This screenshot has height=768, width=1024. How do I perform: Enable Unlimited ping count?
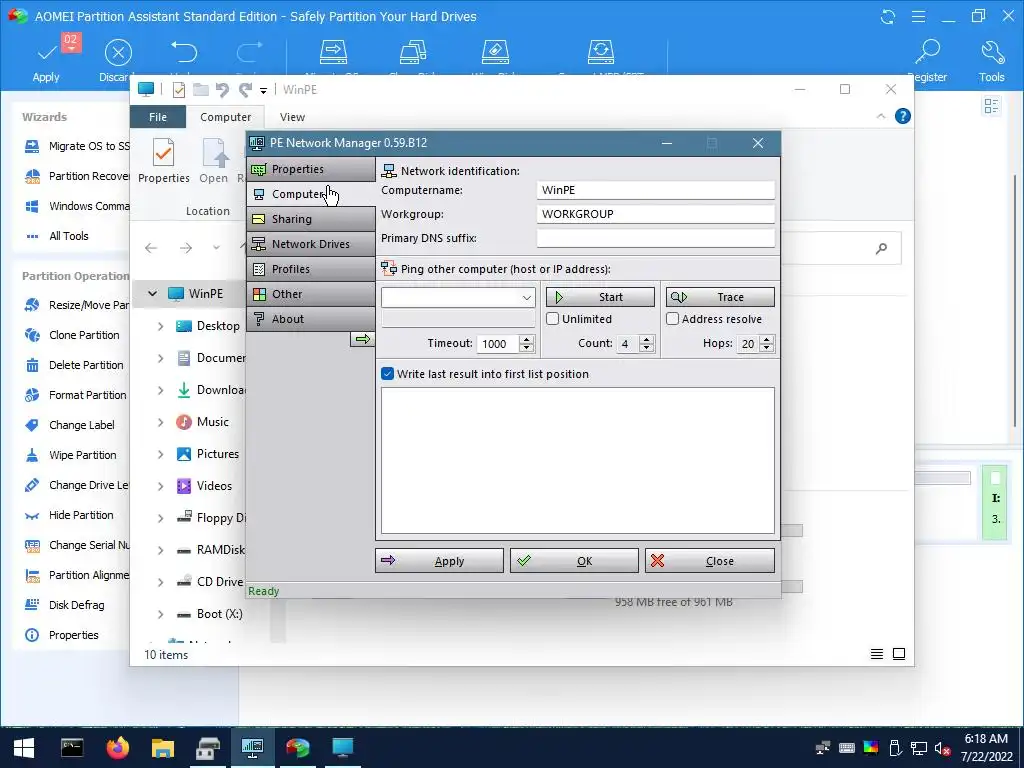552,319
